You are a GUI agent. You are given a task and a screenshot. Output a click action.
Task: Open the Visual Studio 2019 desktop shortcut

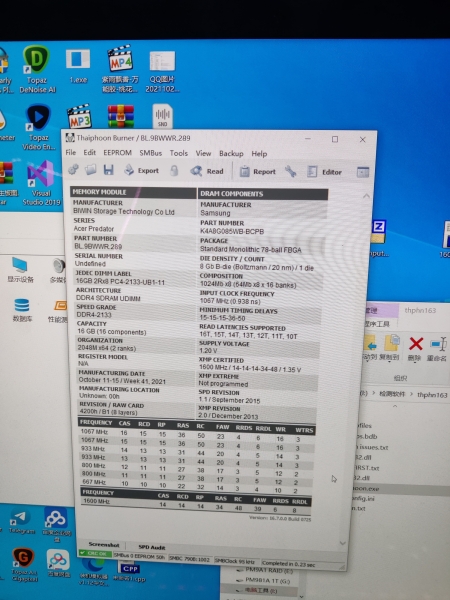coord(41,183)
